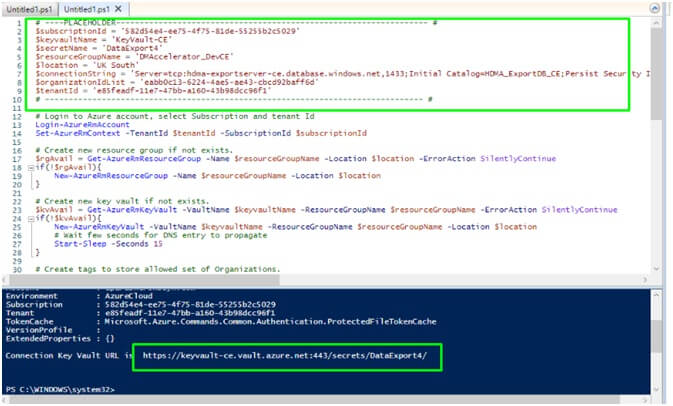Click the 'Connection Key Vault URL is' text
Screen dimensions: 673x406
pos(69,356)
